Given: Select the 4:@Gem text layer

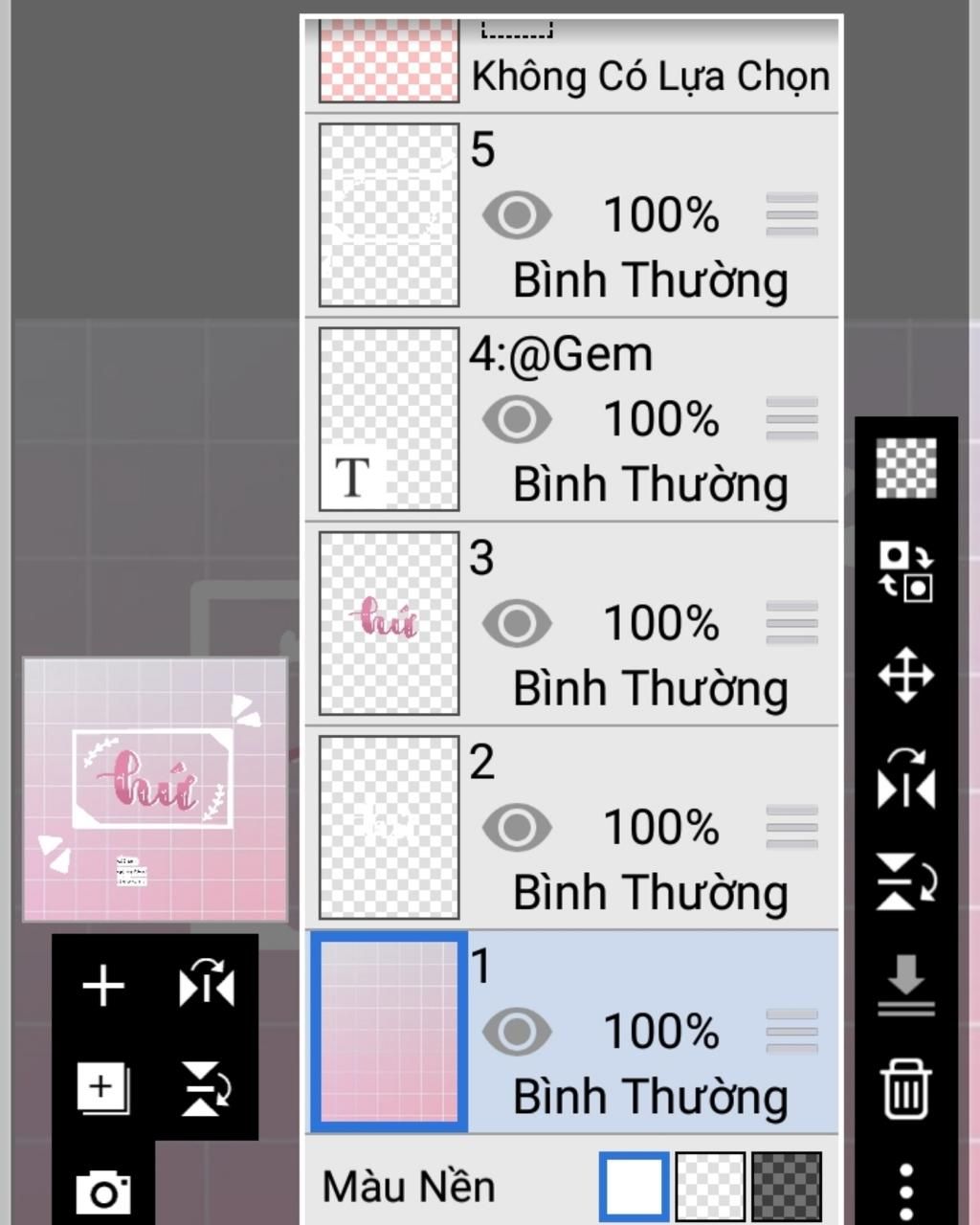Looking at the screenshot, I should pos(572,420).
